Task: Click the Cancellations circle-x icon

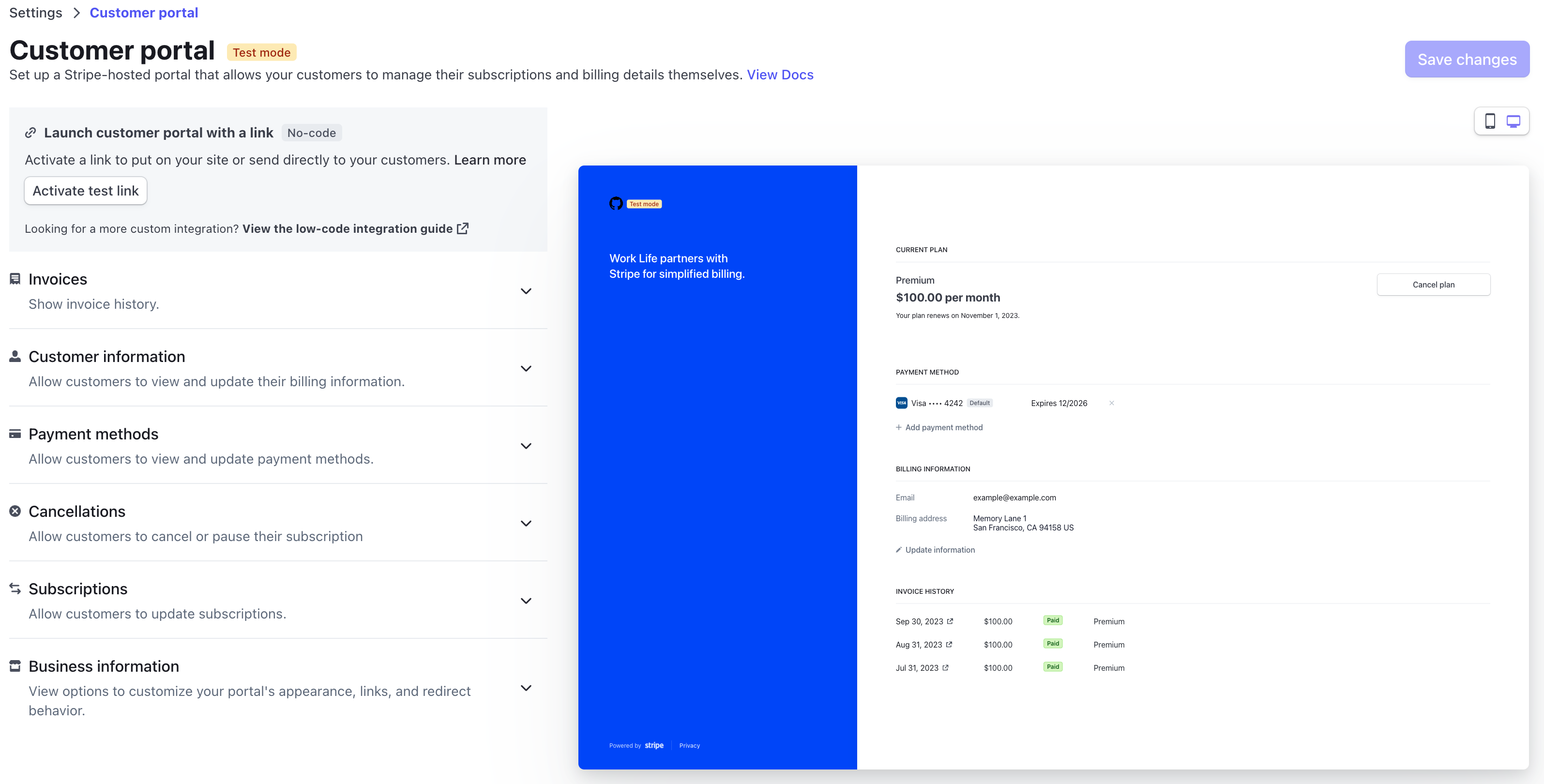Action: click(15, 511)
